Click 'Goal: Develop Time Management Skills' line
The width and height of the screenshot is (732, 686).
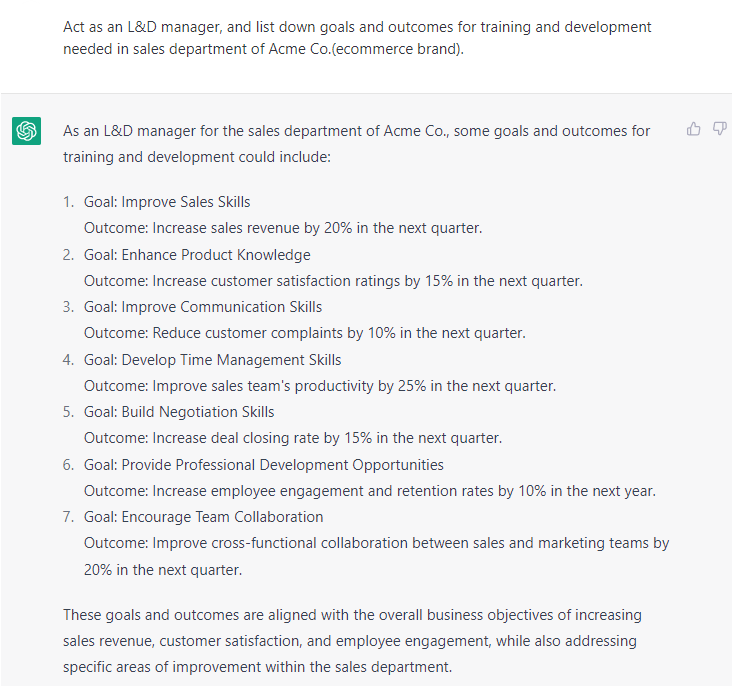[x=212, y=360]
